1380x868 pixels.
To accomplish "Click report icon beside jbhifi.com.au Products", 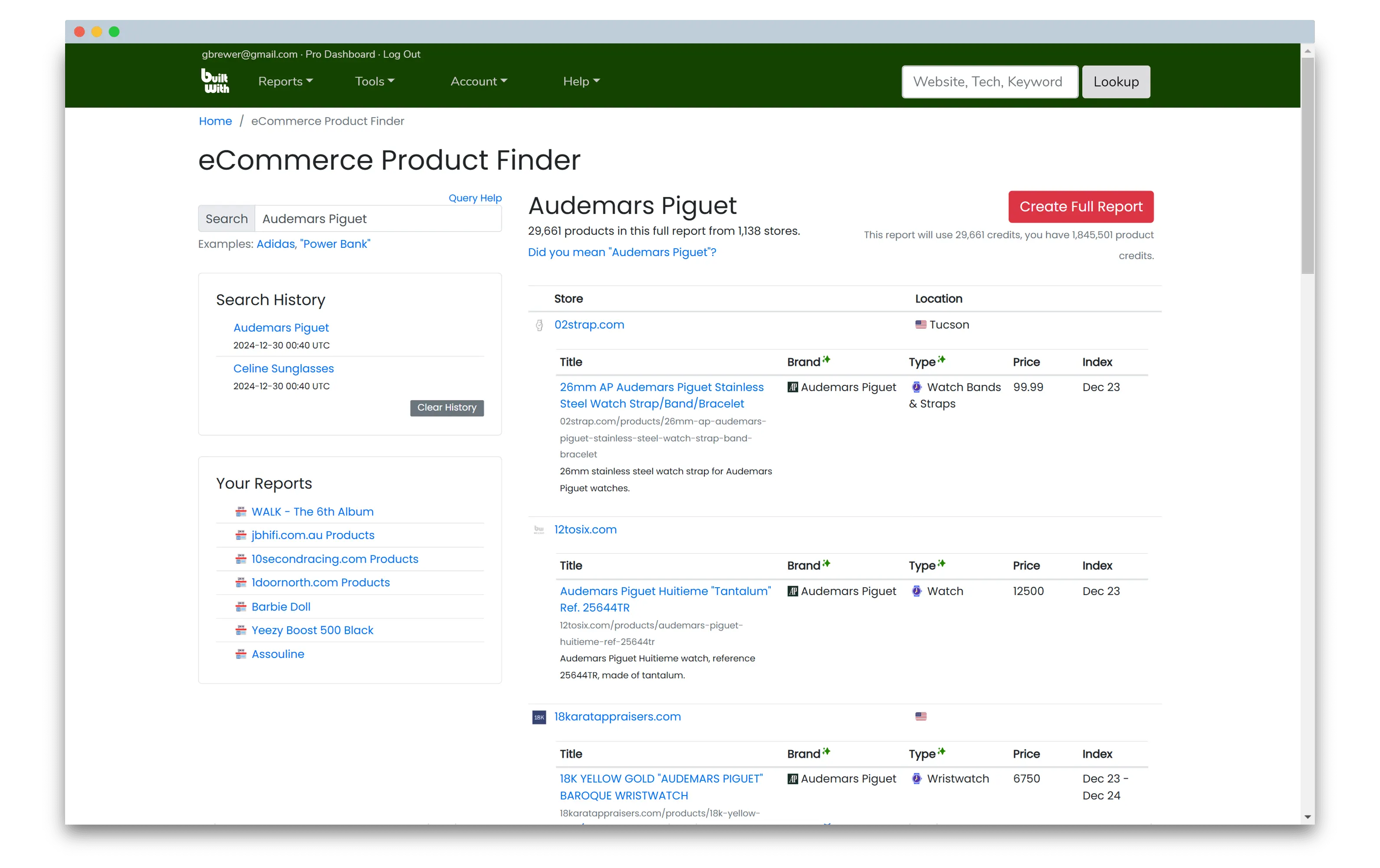I will click(x=241, y=535).
